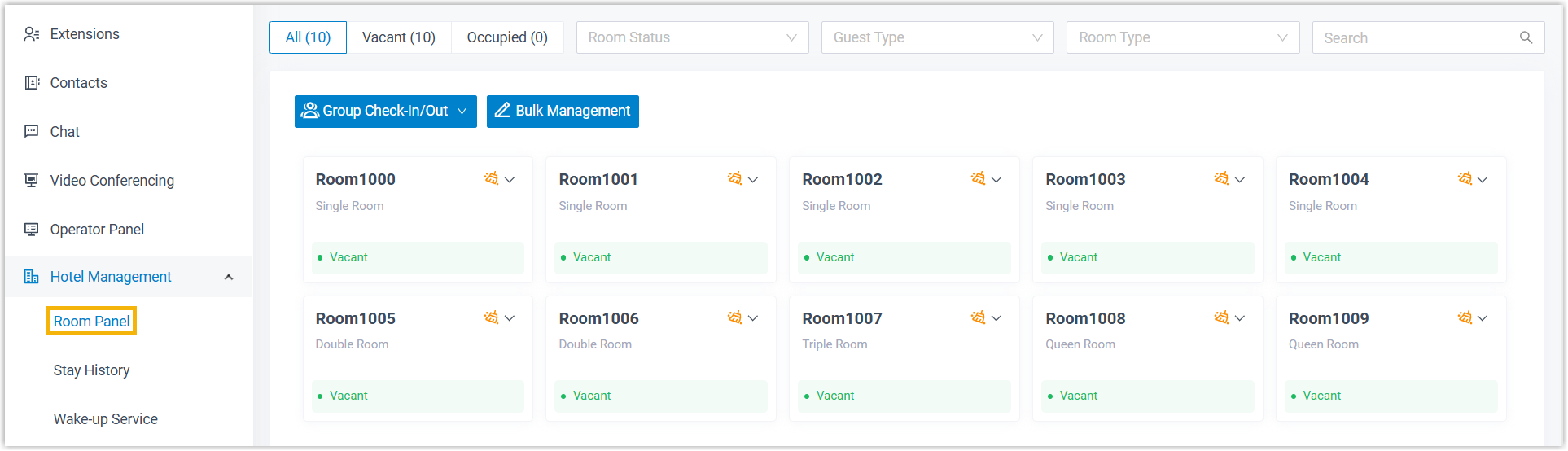The height and width of the screenshot is (451, 1568).
Task: Open Stay History in sidebar
Action: pyautogui.click(x=91, y=370)
